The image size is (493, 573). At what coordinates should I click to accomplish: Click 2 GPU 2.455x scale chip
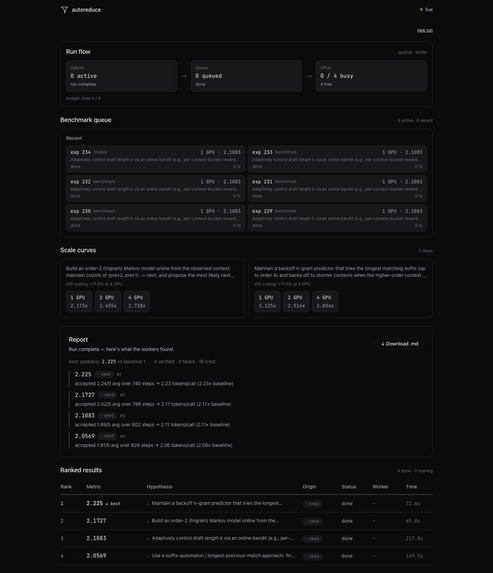click(108, 301)
